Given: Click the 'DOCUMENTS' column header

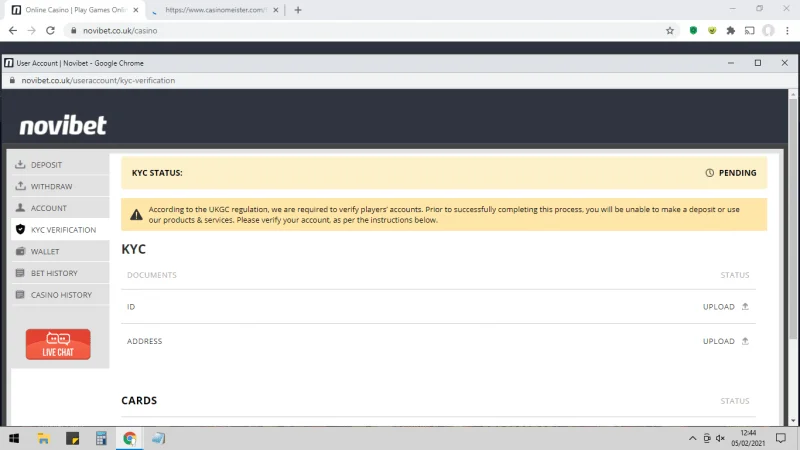Looking at the screenshot, I should (152, 275).
